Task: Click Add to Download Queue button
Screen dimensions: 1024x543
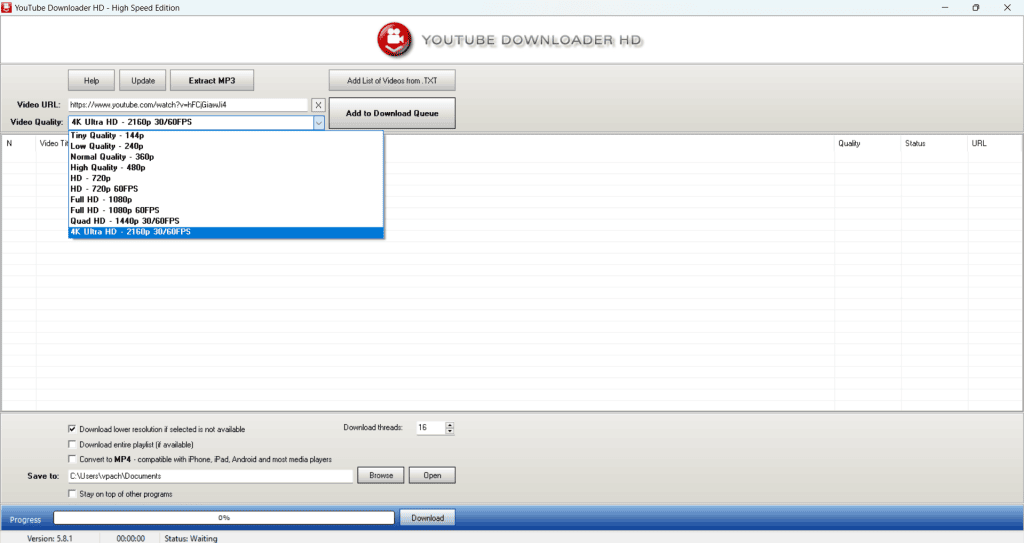Action: (x=392, y=113)
